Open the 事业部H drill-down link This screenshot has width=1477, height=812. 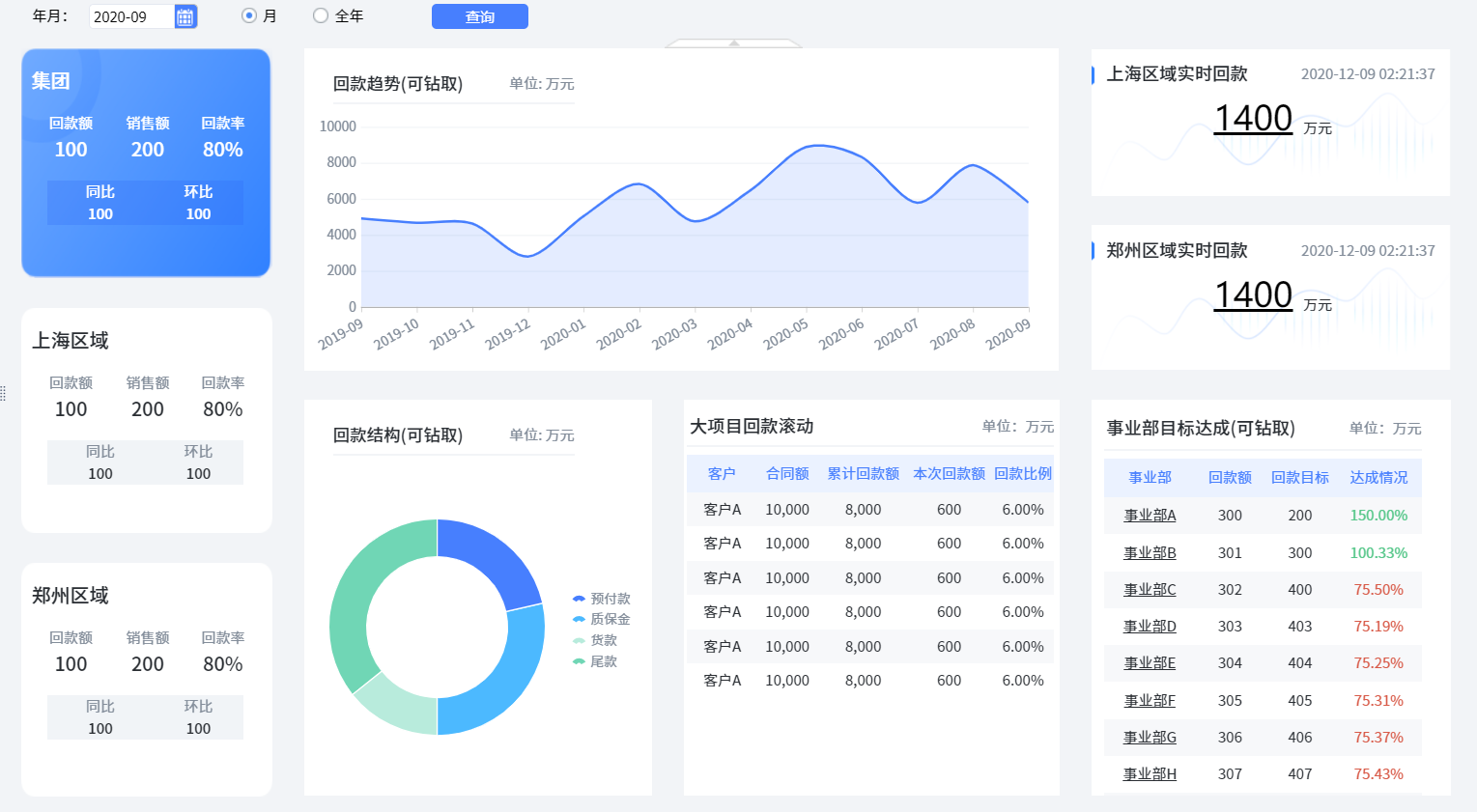tap(1150, 774)
